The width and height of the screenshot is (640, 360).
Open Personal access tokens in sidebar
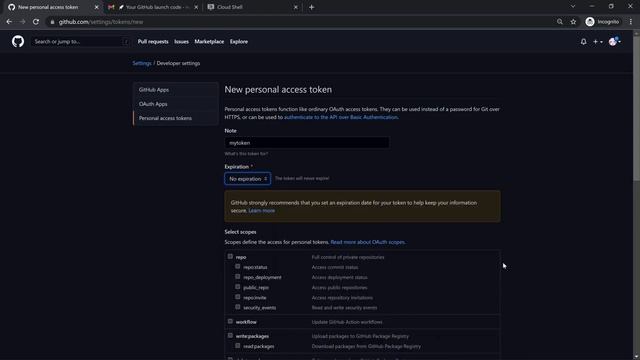176,118
